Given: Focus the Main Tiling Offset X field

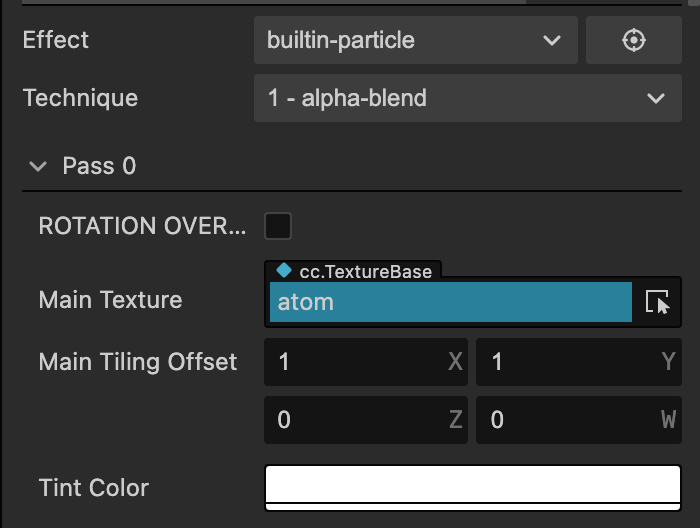Looking at the screenshot, I should [365, 362].
